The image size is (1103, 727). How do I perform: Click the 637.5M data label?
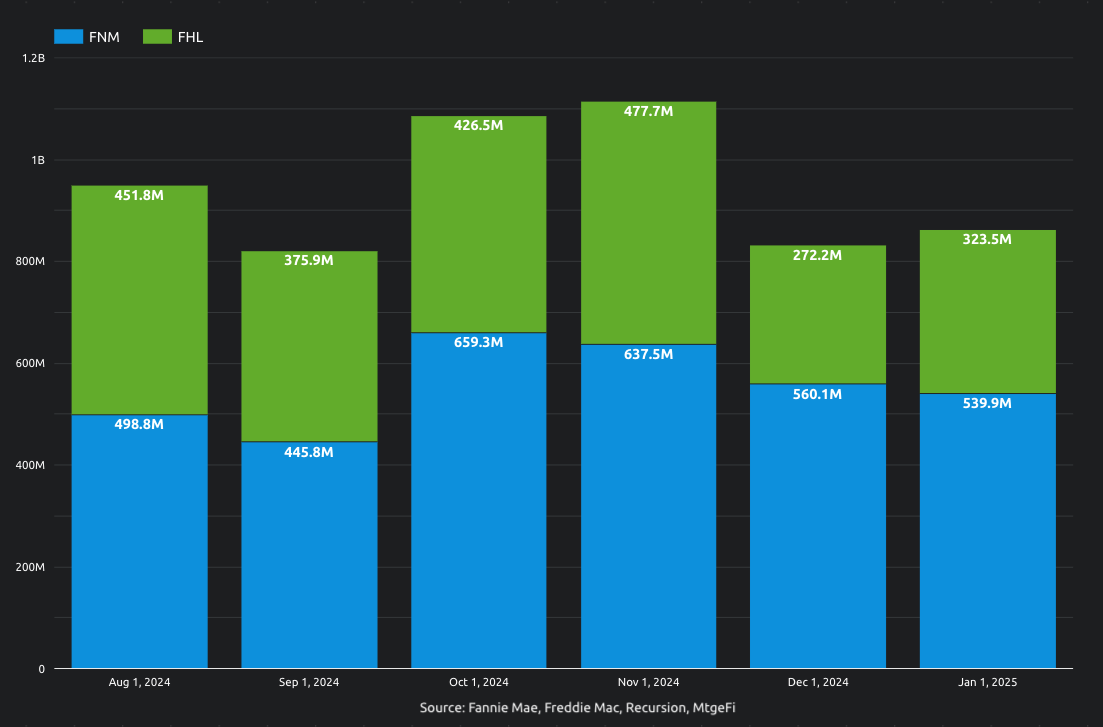point(649,355)
